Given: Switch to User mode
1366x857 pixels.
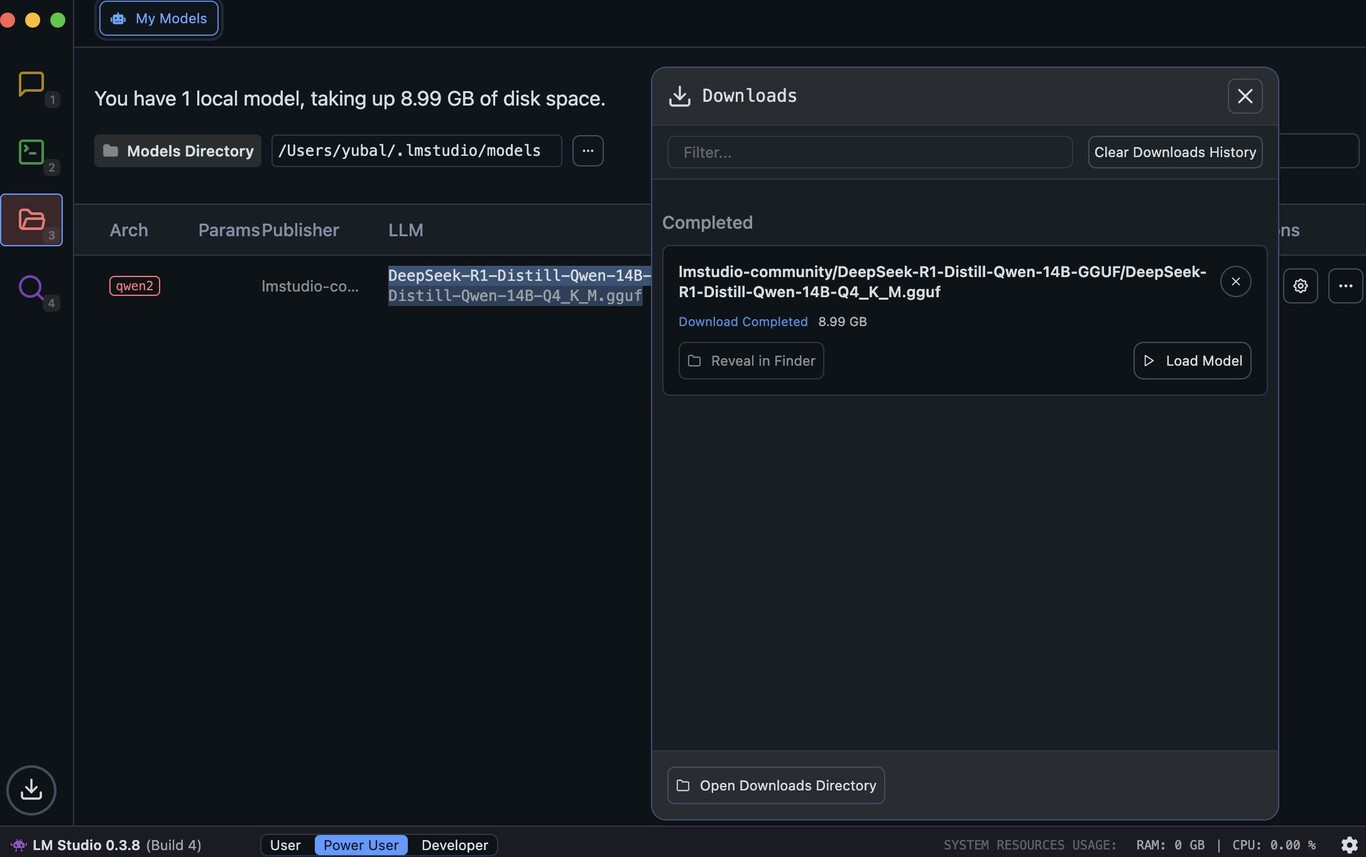Looking at the screenshot, I should [x=285, y=844].
